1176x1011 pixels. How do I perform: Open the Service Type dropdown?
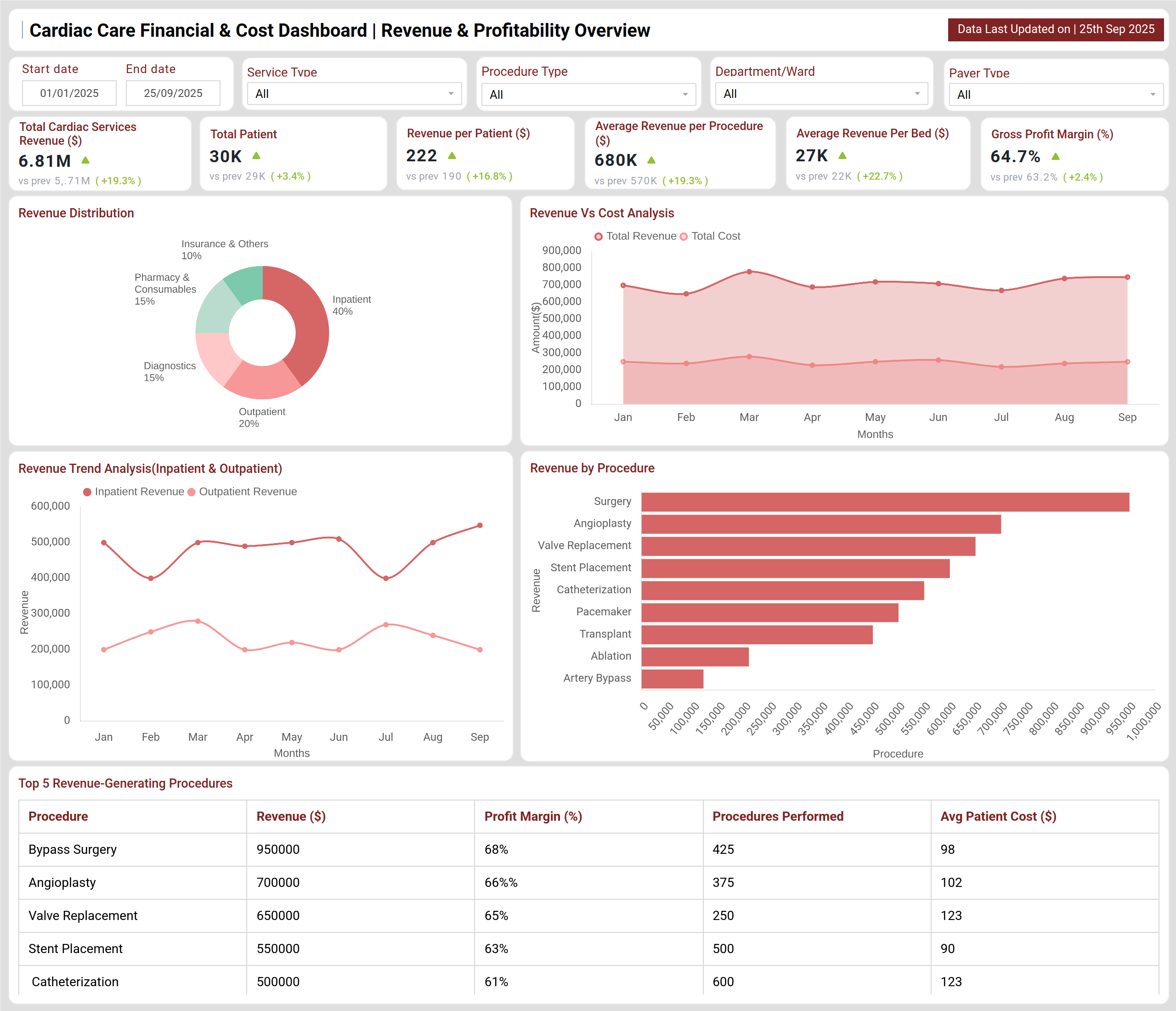pos(354,94)
